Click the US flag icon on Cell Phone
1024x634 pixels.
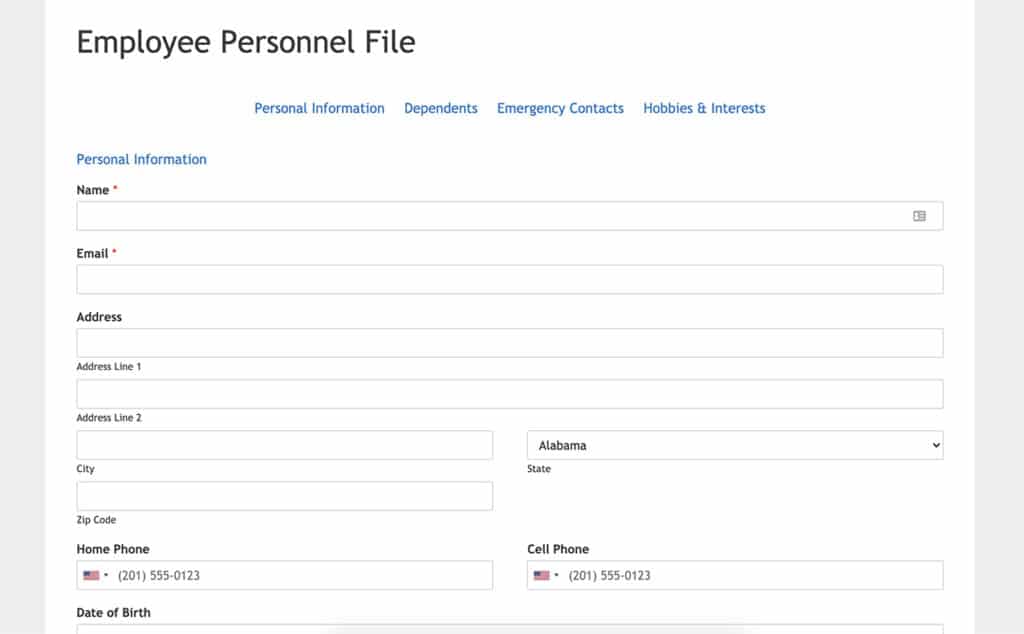pyautogui.click(x=543, y=575)
